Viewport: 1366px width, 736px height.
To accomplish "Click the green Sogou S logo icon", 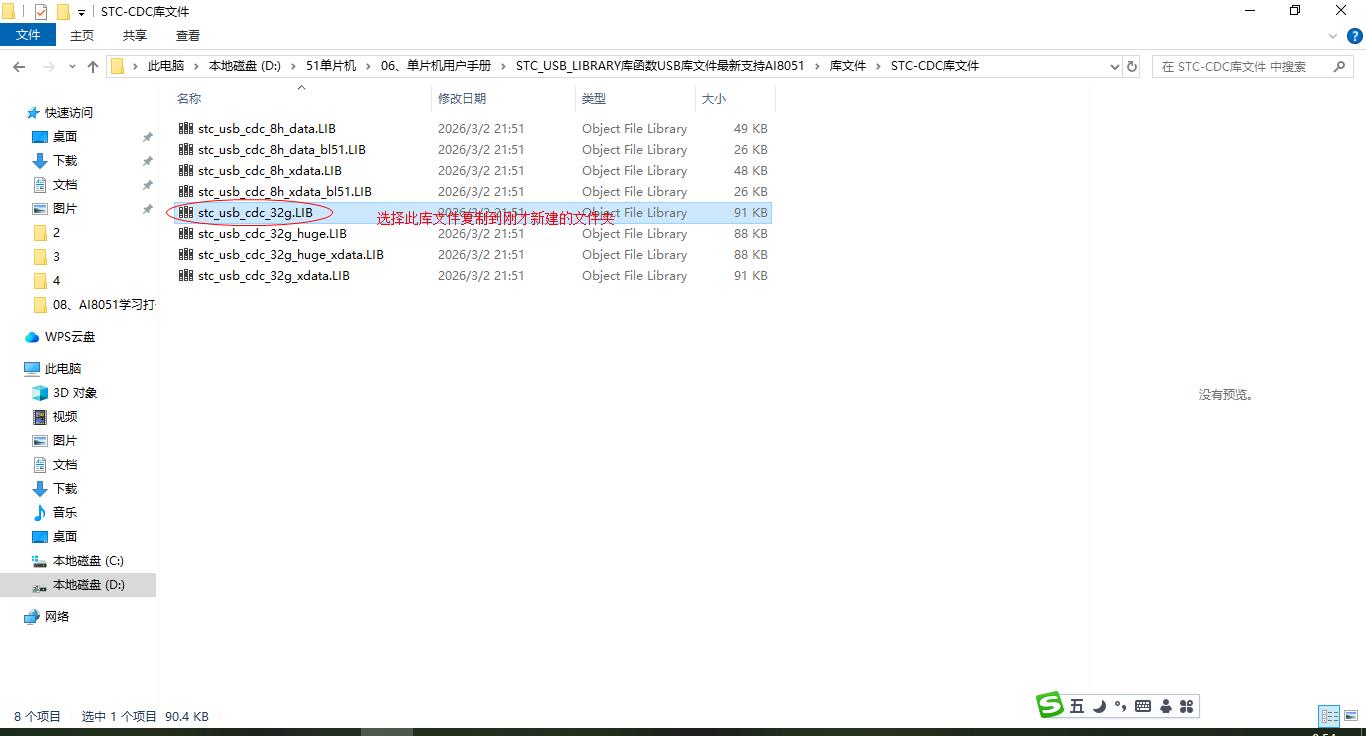I will click(x=1050, y=705).
